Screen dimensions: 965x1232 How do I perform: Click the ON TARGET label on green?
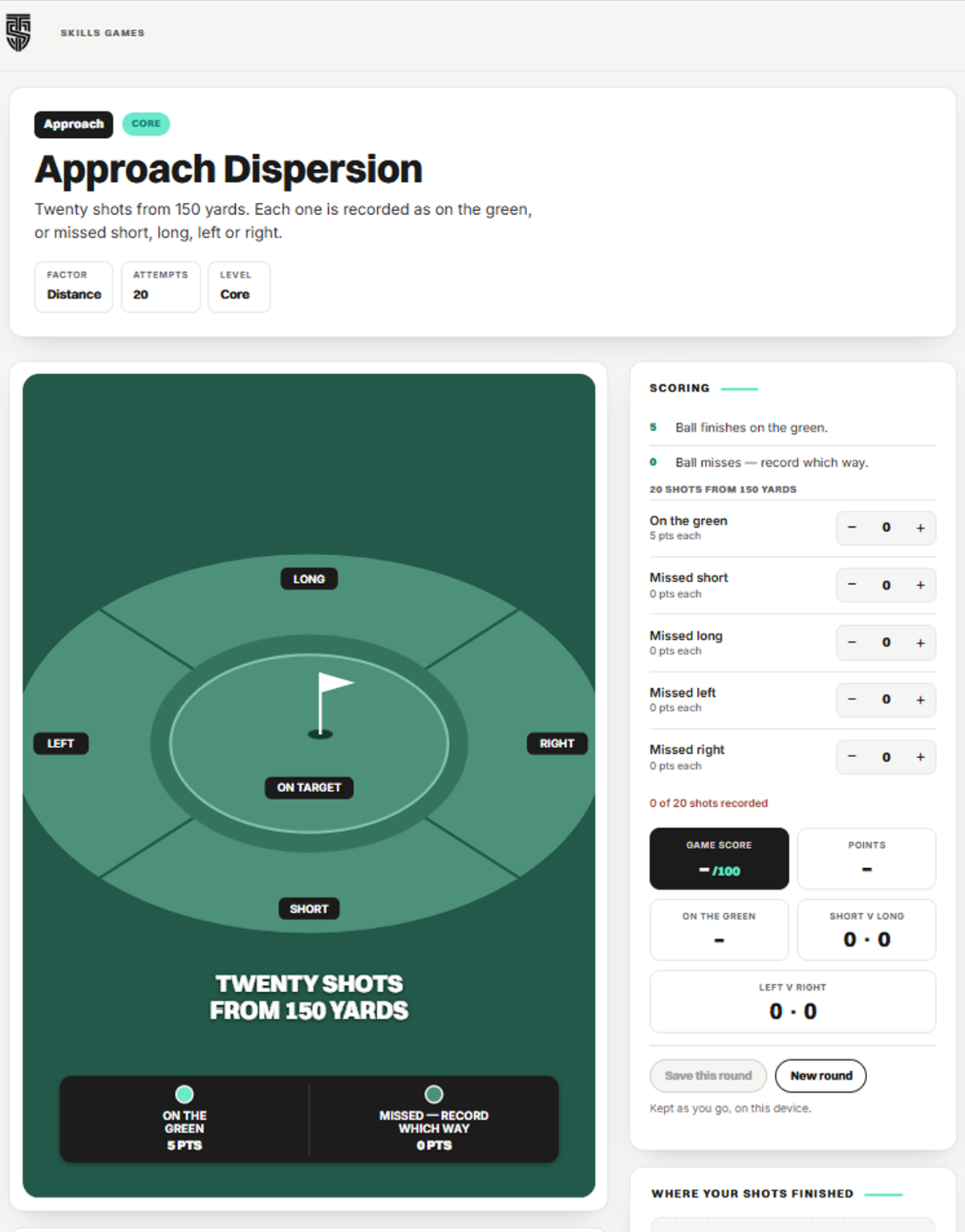point(309,788)
